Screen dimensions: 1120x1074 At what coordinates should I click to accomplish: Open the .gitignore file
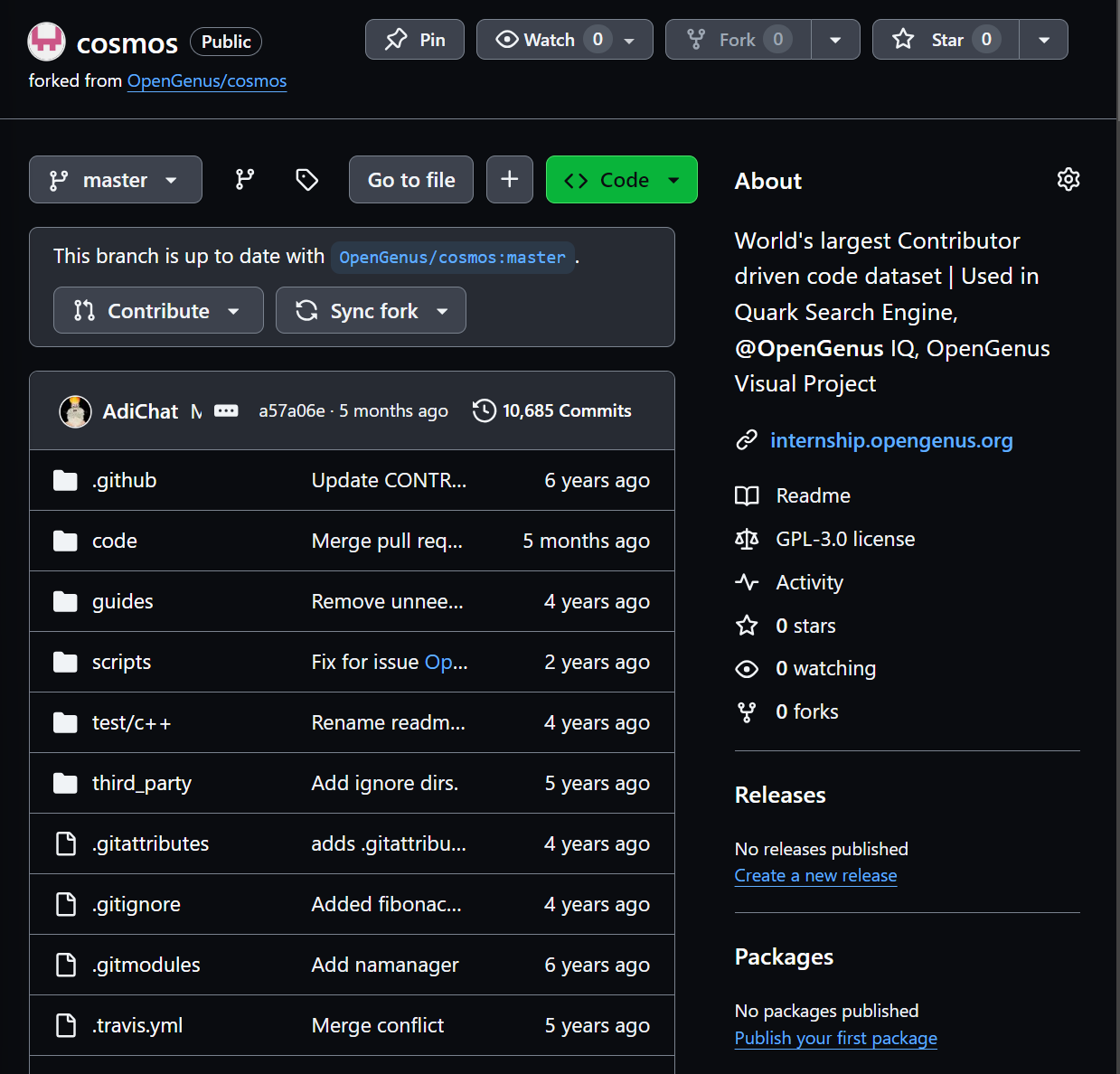click(136, 904)
